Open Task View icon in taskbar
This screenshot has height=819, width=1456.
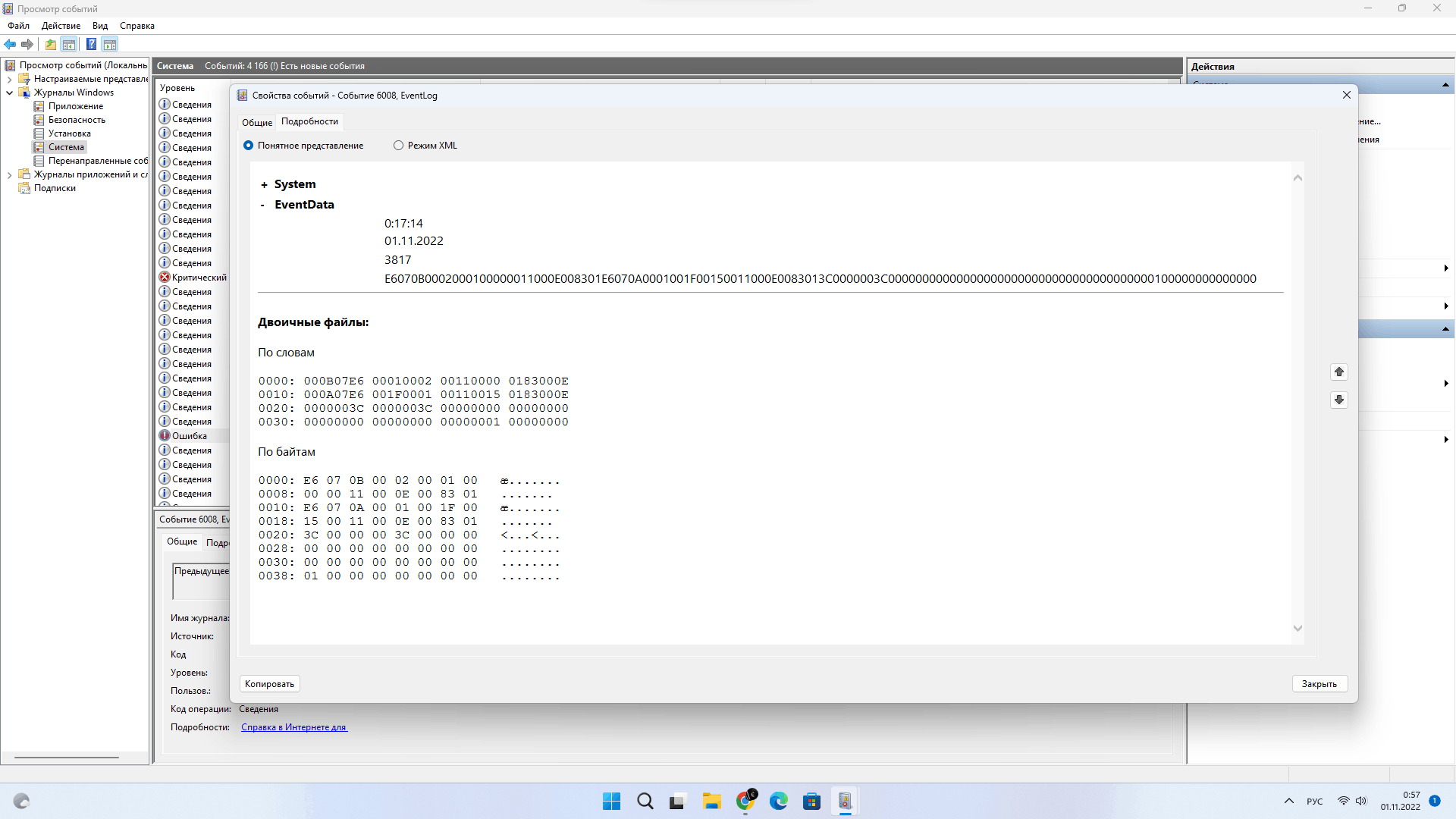click(x=678, y=801)
